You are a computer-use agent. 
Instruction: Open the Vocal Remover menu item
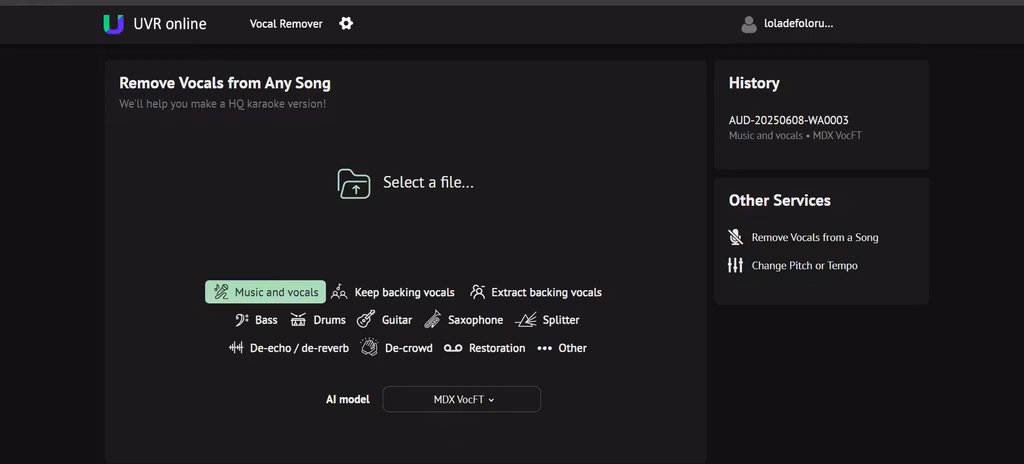point(286,24)
